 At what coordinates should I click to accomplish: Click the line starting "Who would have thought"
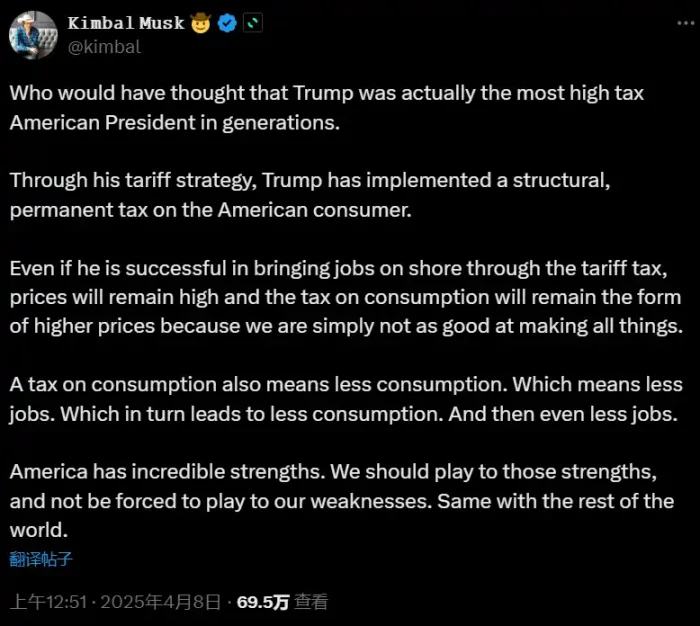tap(326, 93)
